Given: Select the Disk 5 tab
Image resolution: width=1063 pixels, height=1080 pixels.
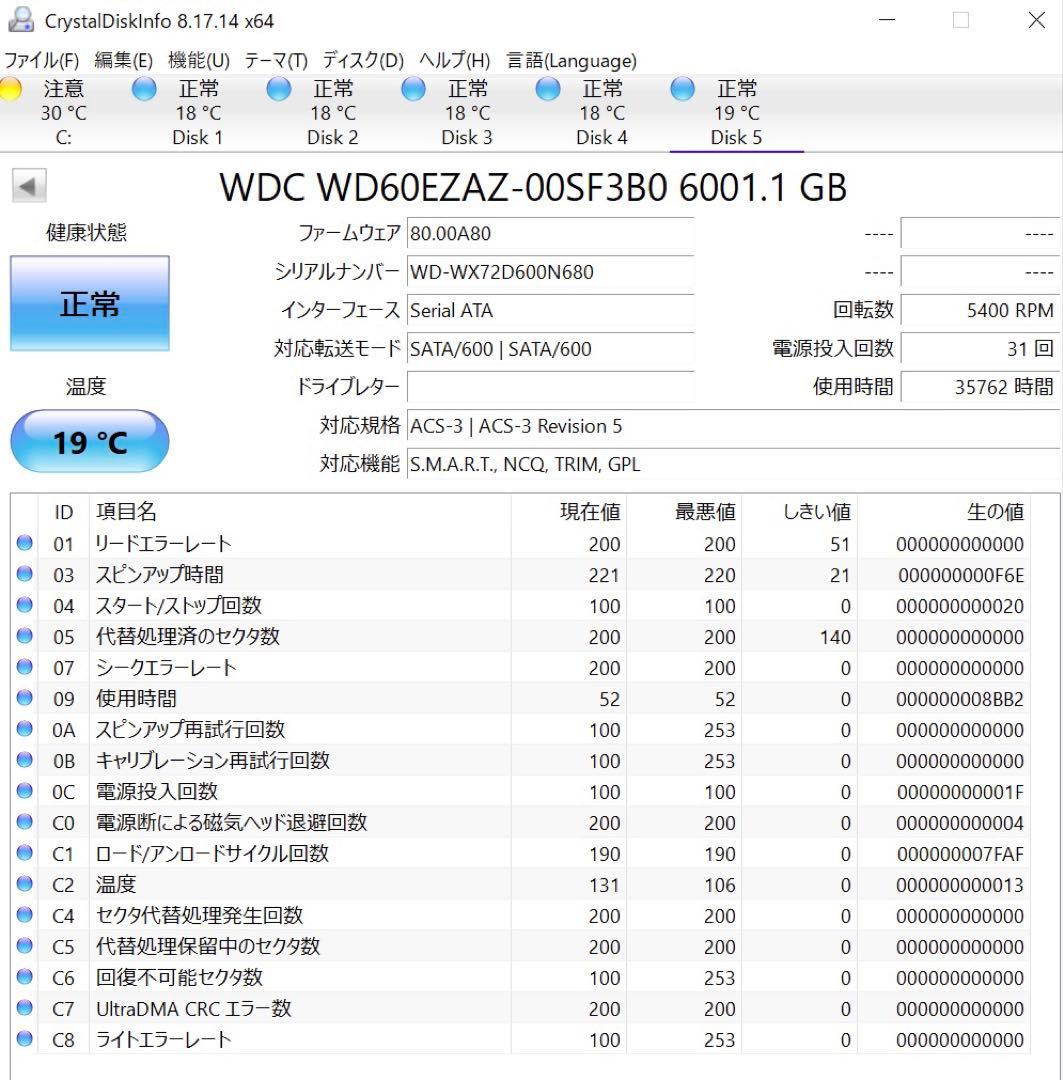Looking at the screenshot, I should 736,112.
